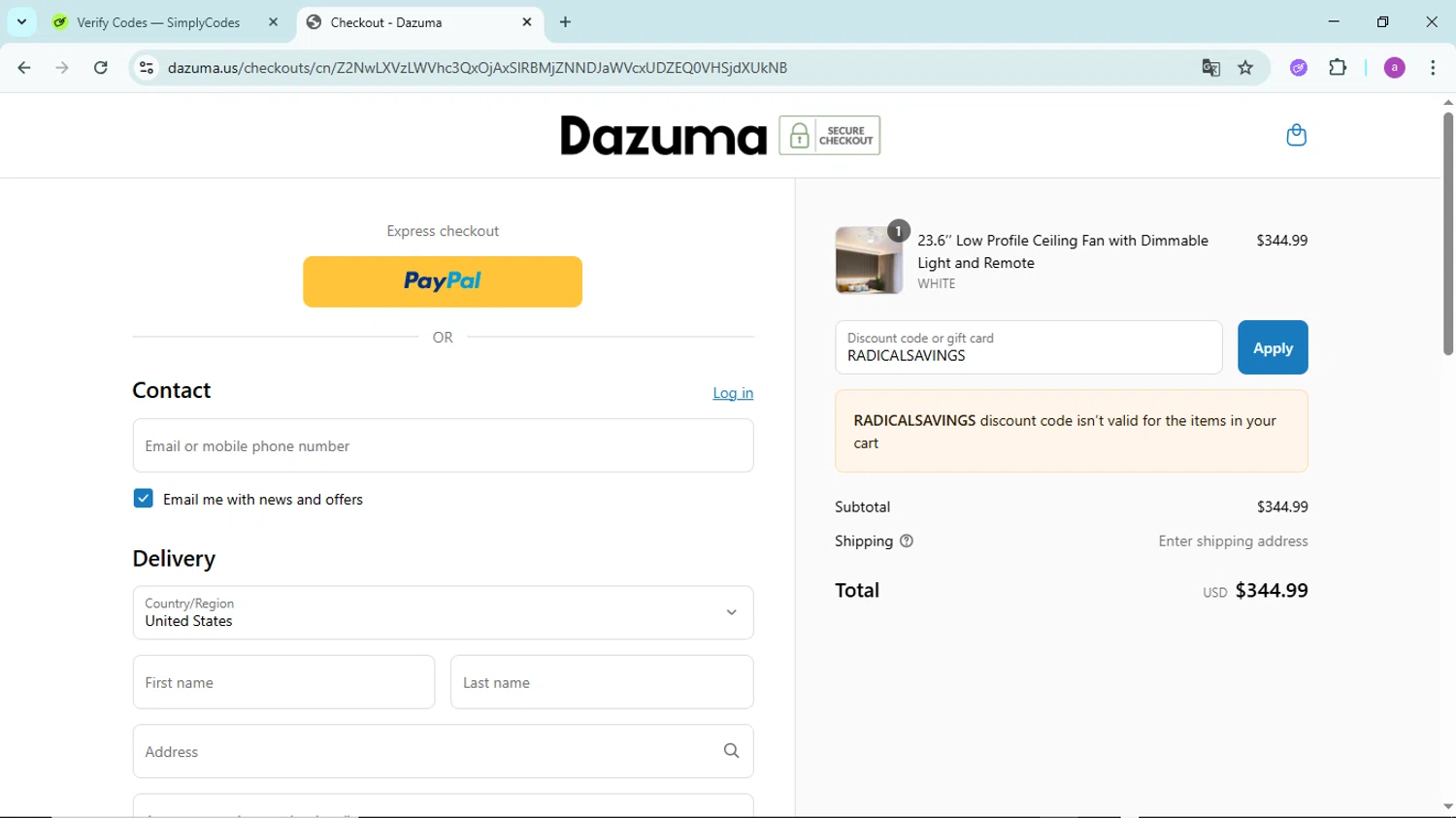Click the quantity badge on product image
The height and width of the screenshot is (818, 1456).
[x=899, y=231]
